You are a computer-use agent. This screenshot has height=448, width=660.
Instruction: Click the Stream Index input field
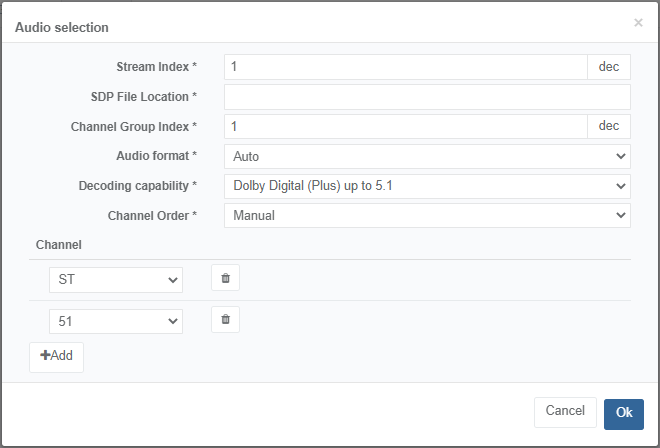coord(405,67)
